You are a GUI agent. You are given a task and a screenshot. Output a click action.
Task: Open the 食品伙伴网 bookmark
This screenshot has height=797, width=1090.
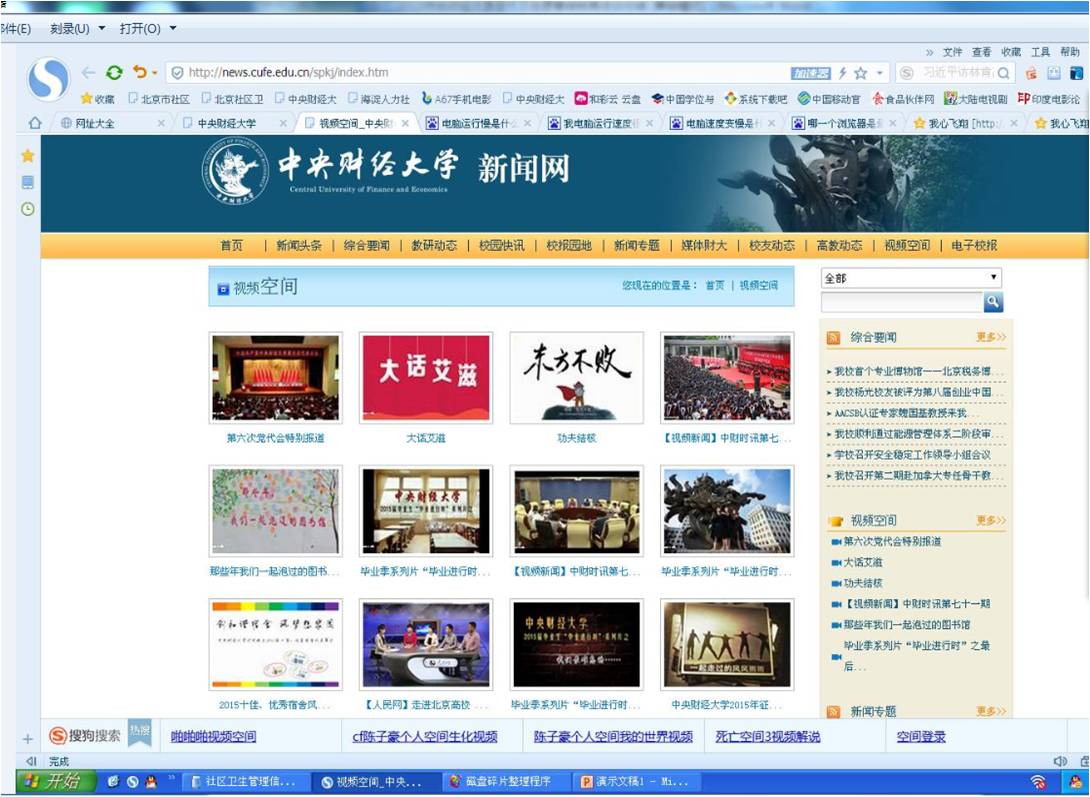click(903, 99)
